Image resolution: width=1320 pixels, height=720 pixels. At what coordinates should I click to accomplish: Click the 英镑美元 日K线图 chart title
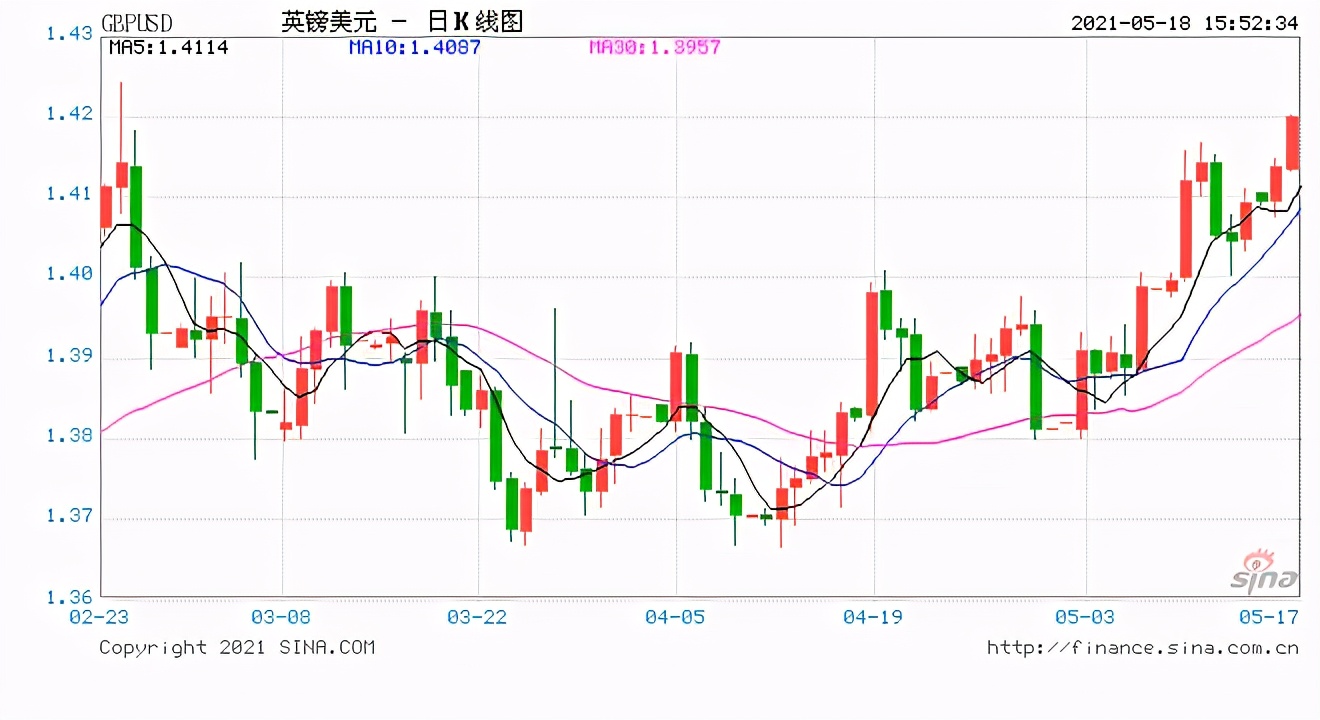[402, 22]
